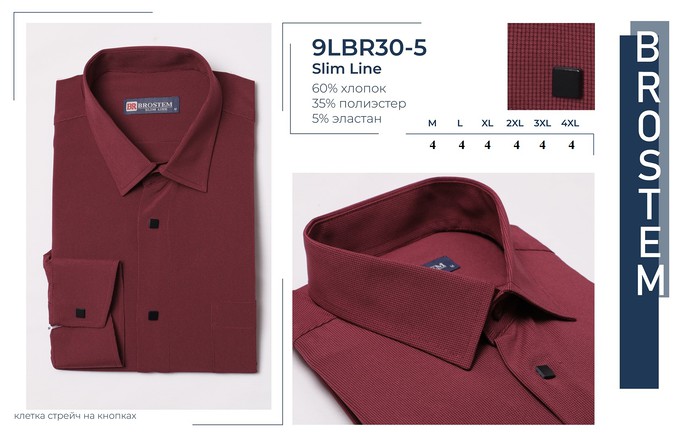The image size is (700, 435).
Task: Select the Slim Line label
Action: click(347, 69)
